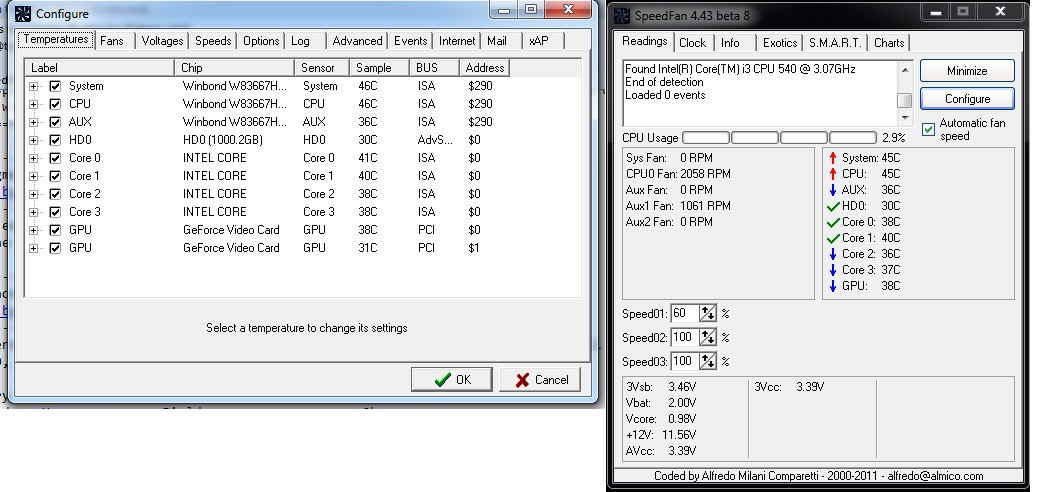Click the blue down arrow beside Core 2 36C
Screen dimensions: 1037x492
click(x=833, y=254)
